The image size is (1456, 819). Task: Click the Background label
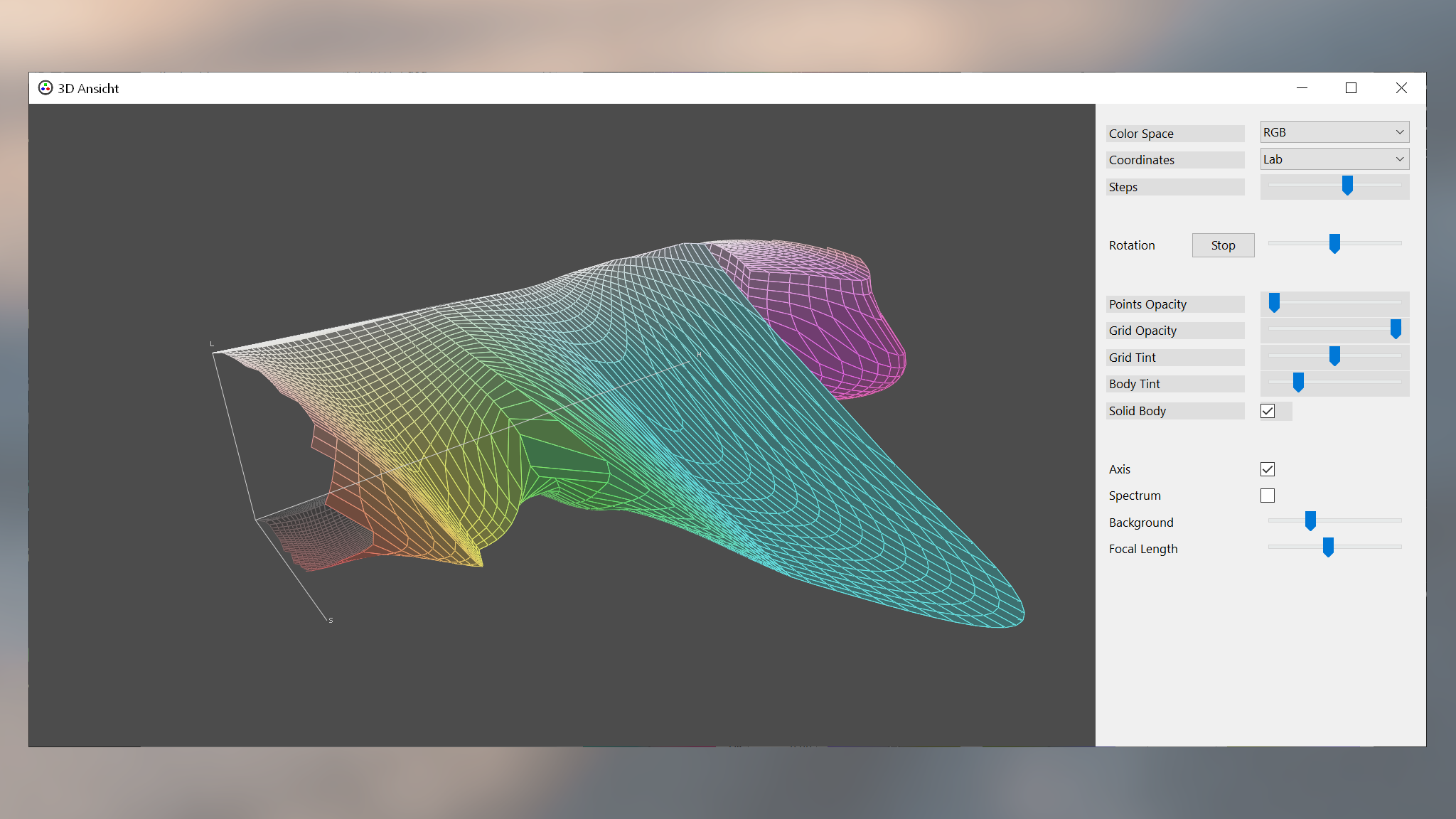tap(1141, 523)
